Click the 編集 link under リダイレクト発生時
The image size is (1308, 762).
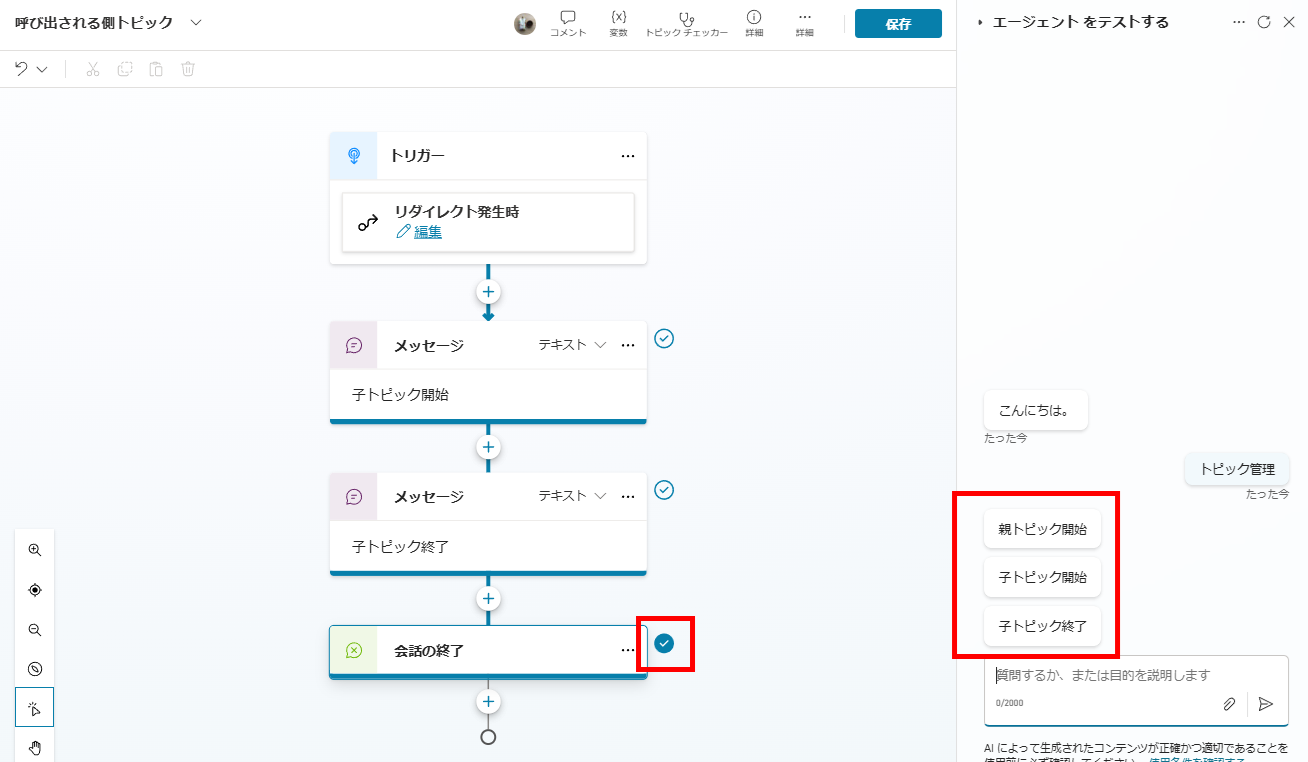point(426,230)
